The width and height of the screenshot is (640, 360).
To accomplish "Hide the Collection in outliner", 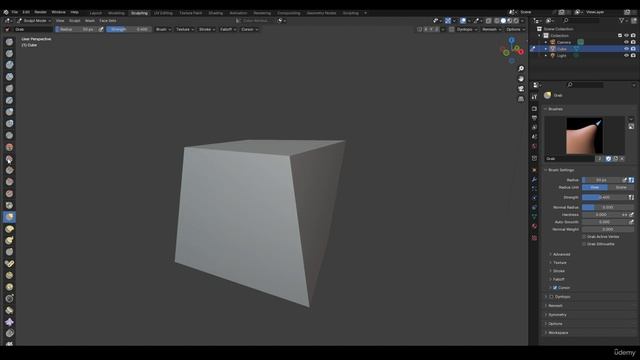I will (x=626, y=36).
